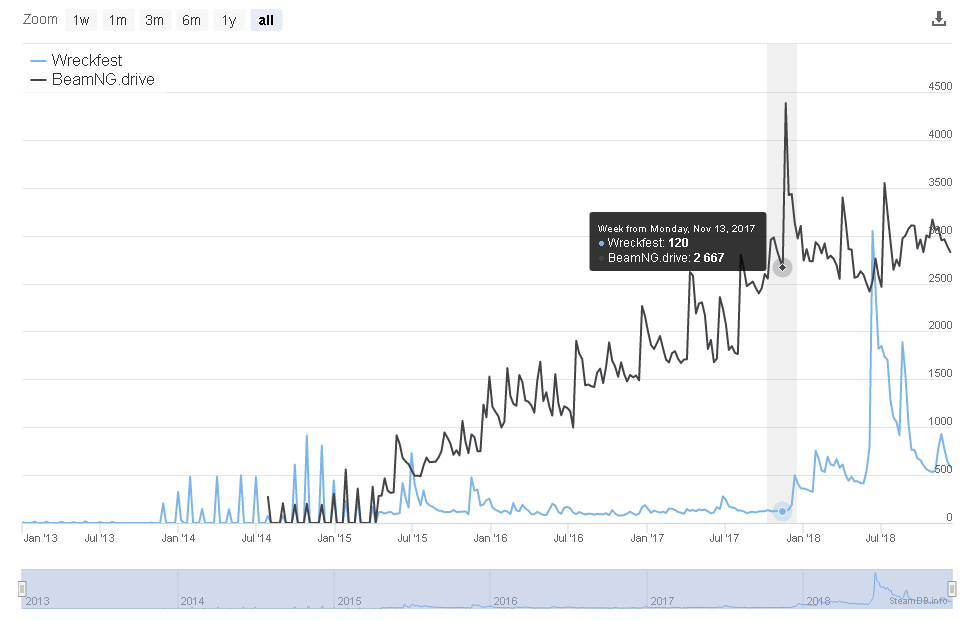Set zoom range to 1w
967x620 pixels.
pyautogui.click(x=81, y=20)
